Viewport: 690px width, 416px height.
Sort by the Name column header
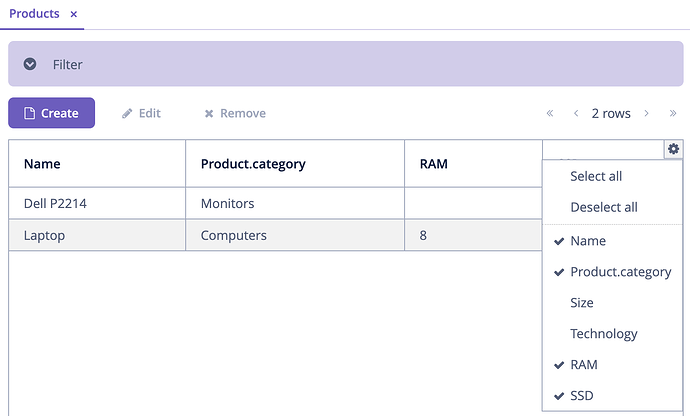[42, 164]
